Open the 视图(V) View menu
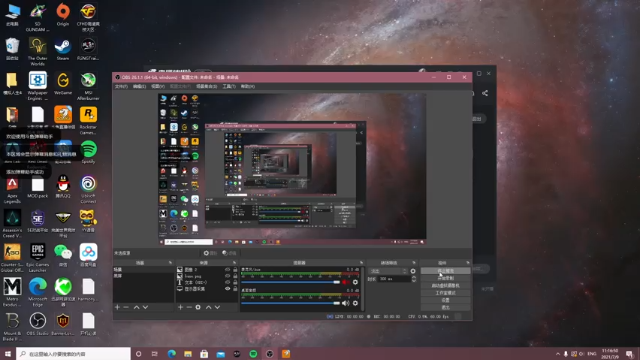Image resolution: width=640 pixels, height=360 pixels. (x=158, y=87)
